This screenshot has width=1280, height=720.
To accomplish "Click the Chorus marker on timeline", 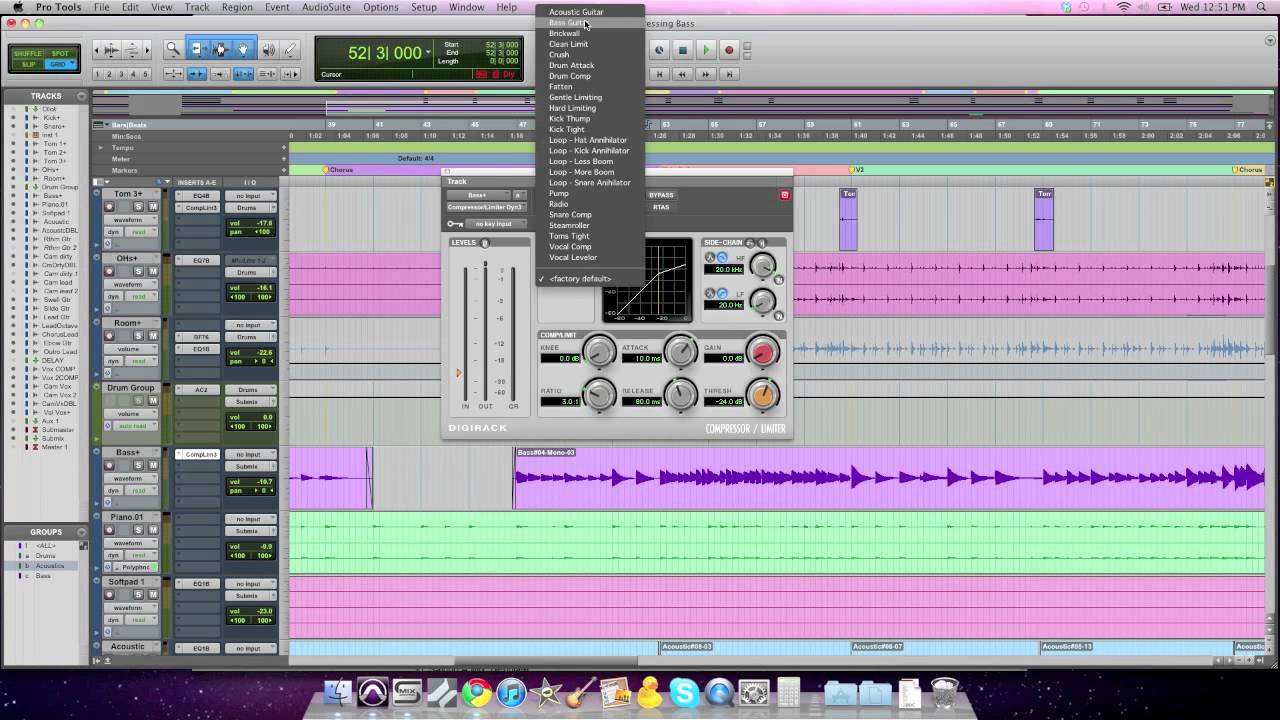I will click(x=337, y=170).
